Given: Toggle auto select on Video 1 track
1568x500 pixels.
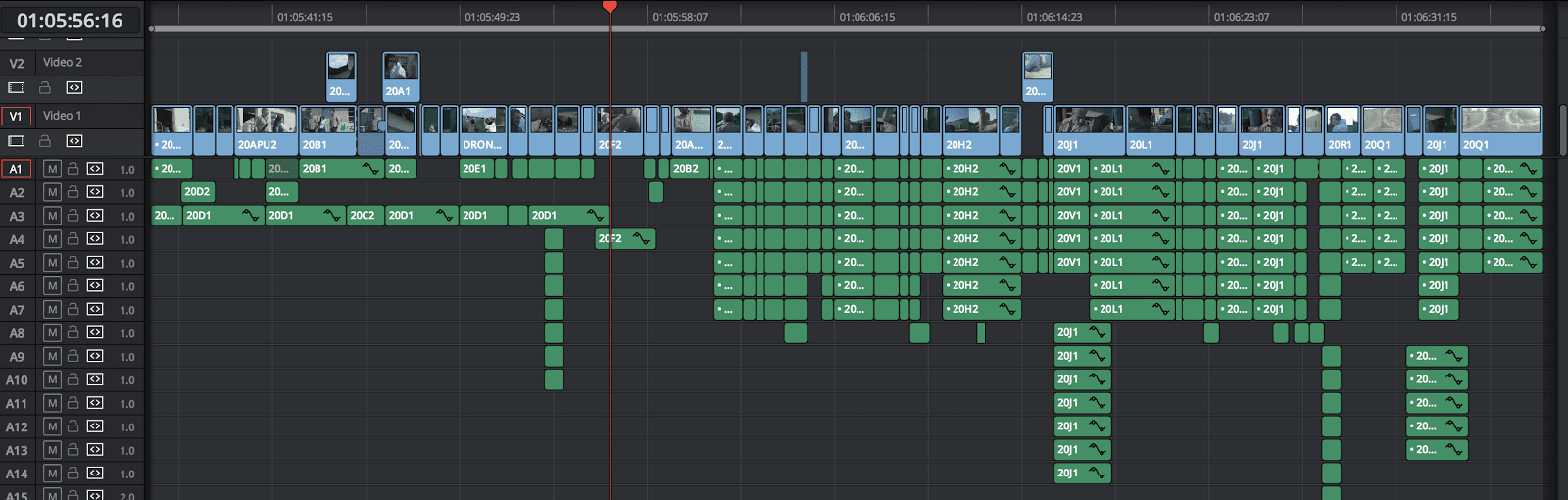Looking at the screenshot, I should (x=74, y=140).
